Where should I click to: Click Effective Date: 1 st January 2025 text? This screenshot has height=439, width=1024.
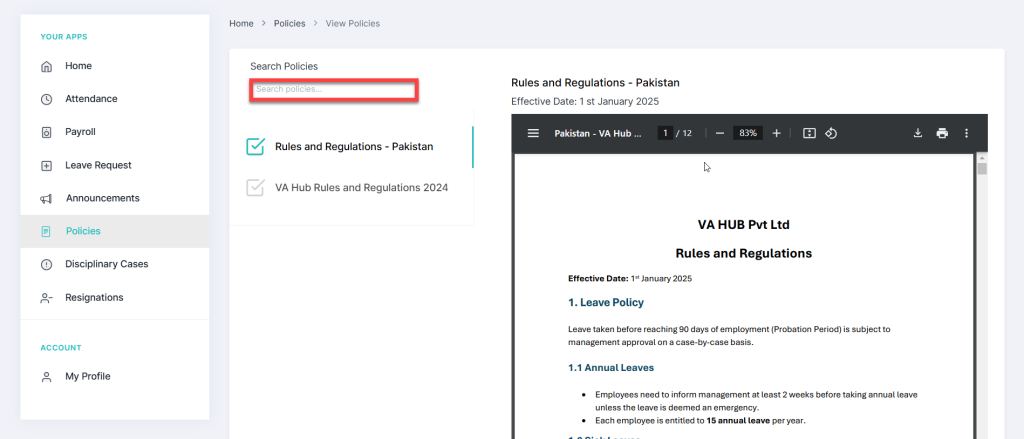pos(585,102)
